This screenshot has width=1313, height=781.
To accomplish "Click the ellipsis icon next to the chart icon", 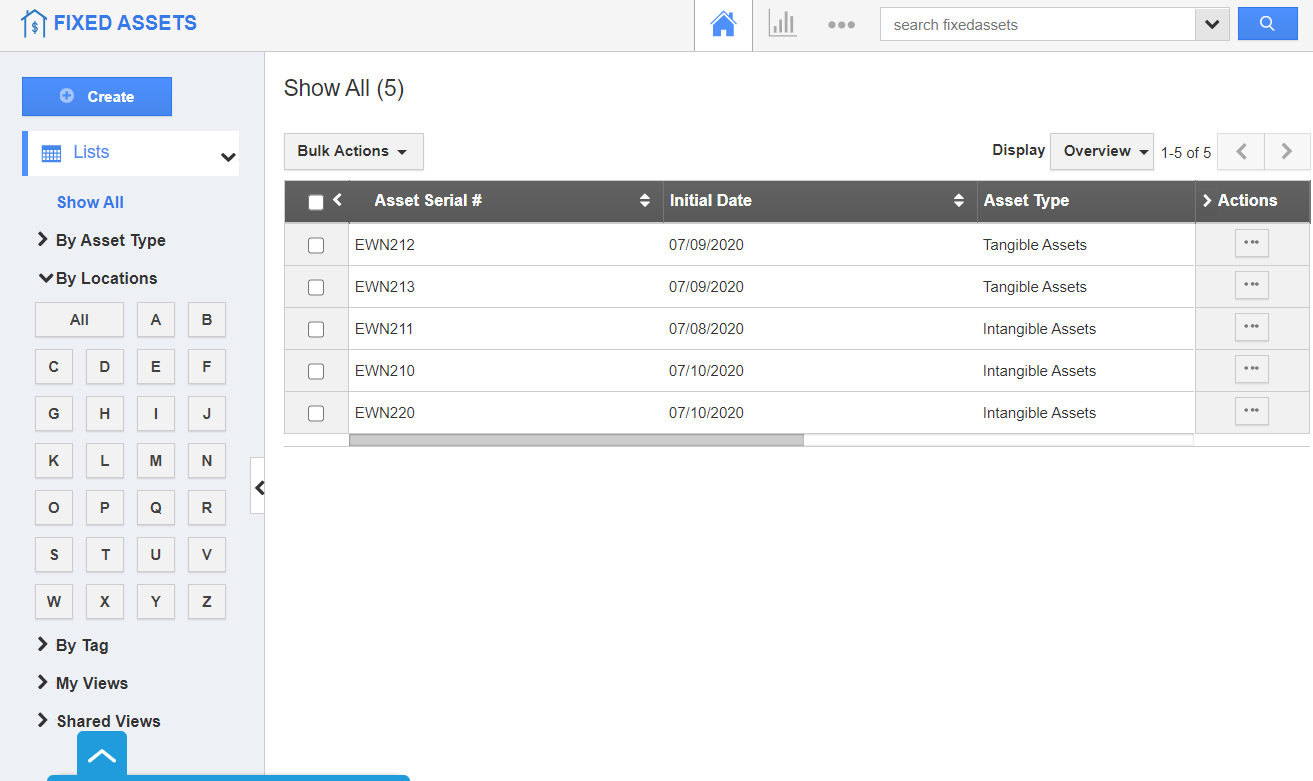I will click(x=841, y=24).
